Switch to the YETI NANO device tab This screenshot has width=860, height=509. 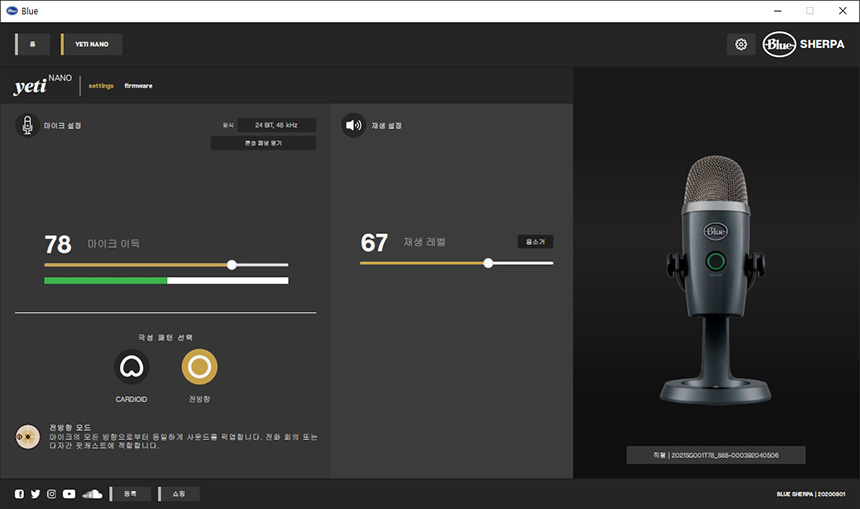click(92, 44)
